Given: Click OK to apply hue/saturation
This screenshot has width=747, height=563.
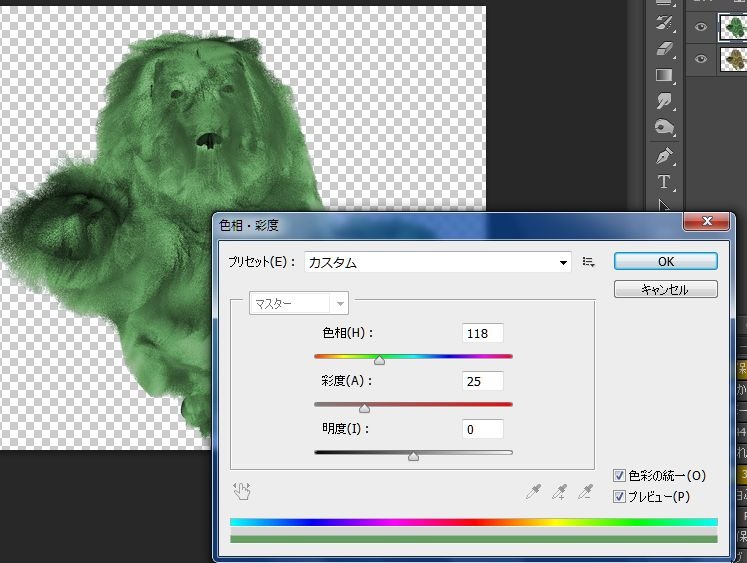Looking at the screenshot, I should point(665,261).
